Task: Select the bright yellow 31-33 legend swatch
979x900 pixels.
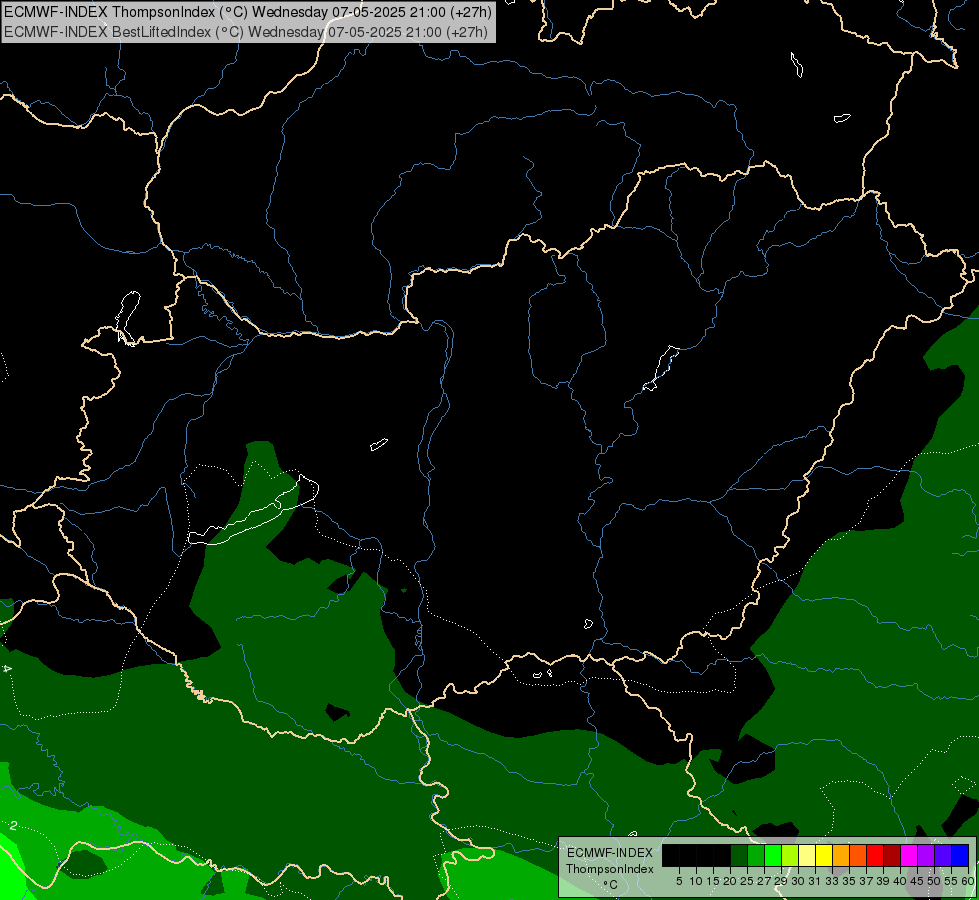Action: [824, 855]
